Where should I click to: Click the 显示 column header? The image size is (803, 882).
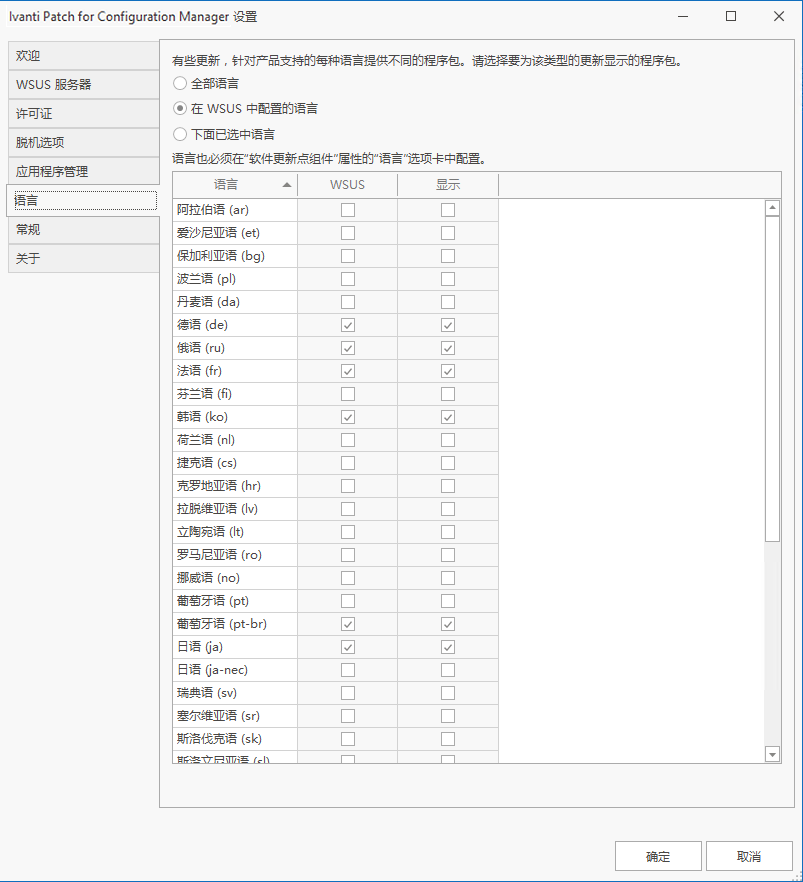pos(448,184)
